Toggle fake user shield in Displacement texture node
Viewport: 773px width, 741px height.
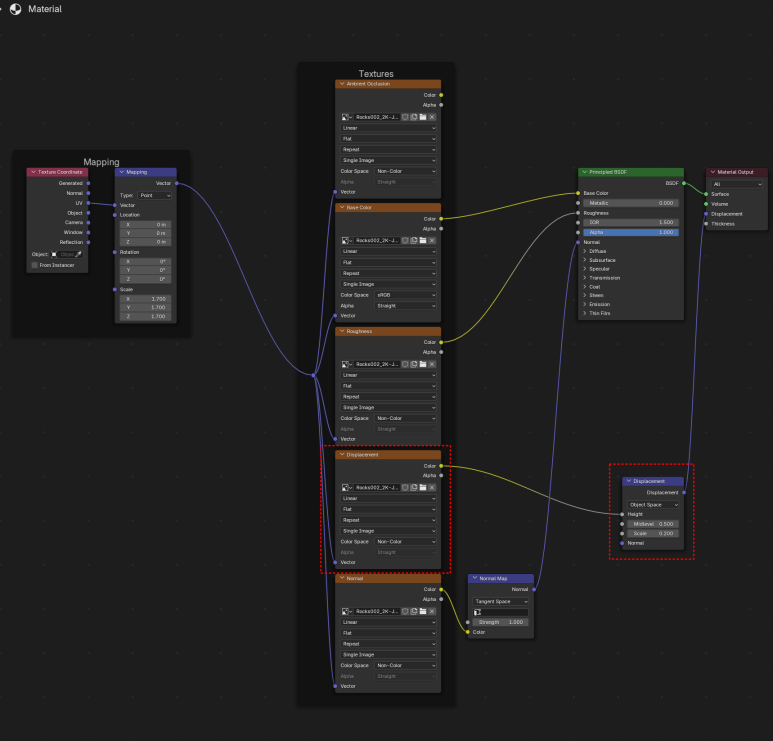[x=405, y=488]
